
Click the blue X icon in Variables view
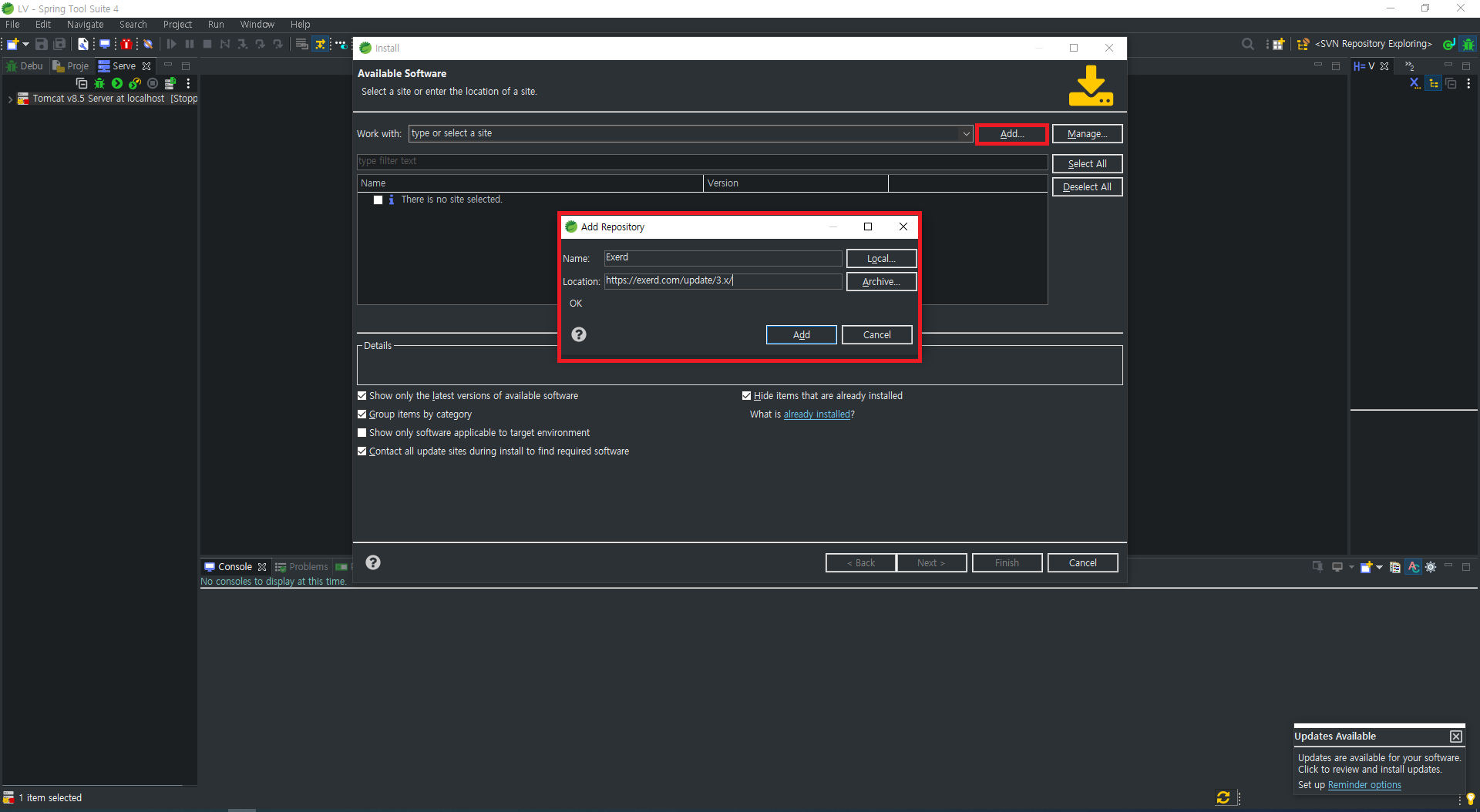point(1414,83)
